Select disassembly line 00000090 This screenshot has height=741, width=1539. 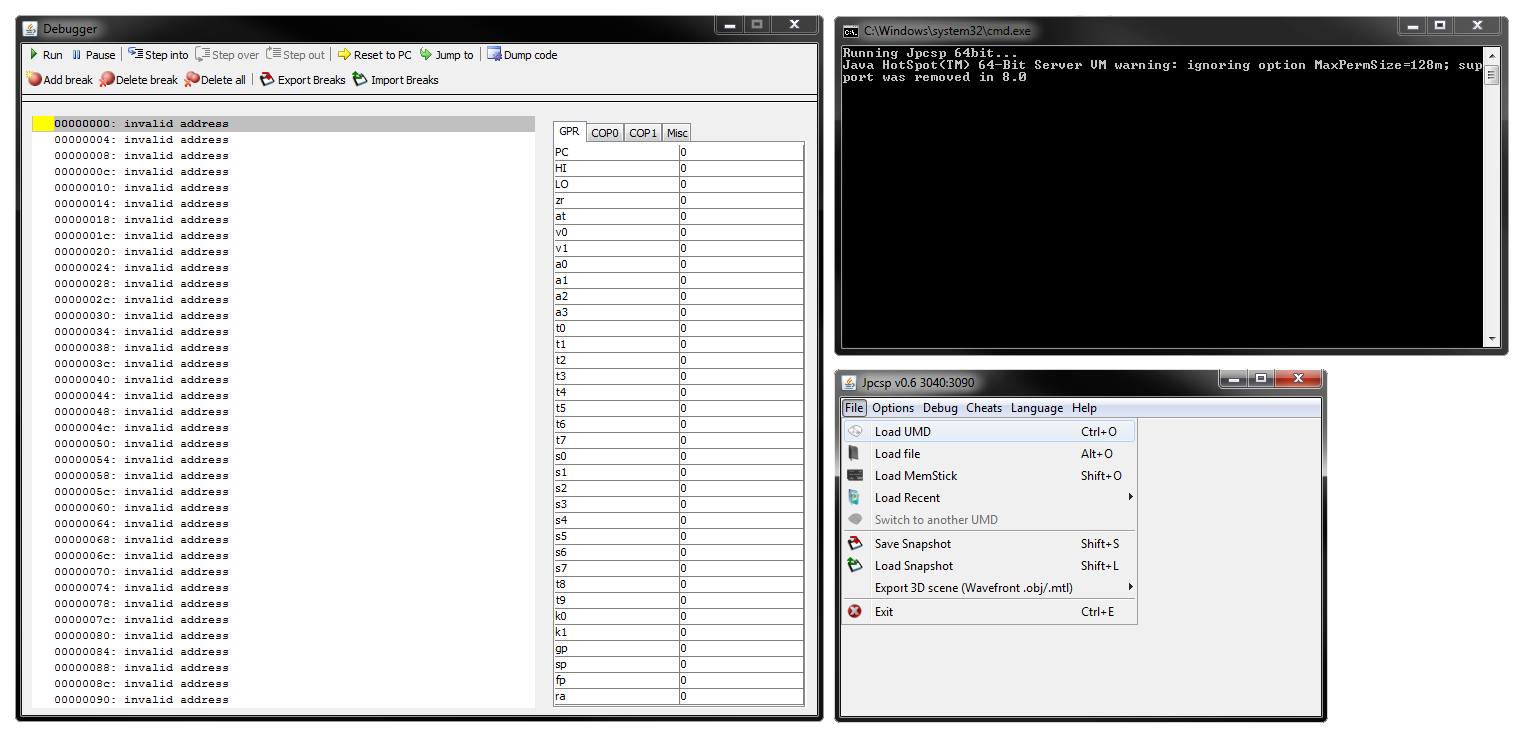coord(284,700)
